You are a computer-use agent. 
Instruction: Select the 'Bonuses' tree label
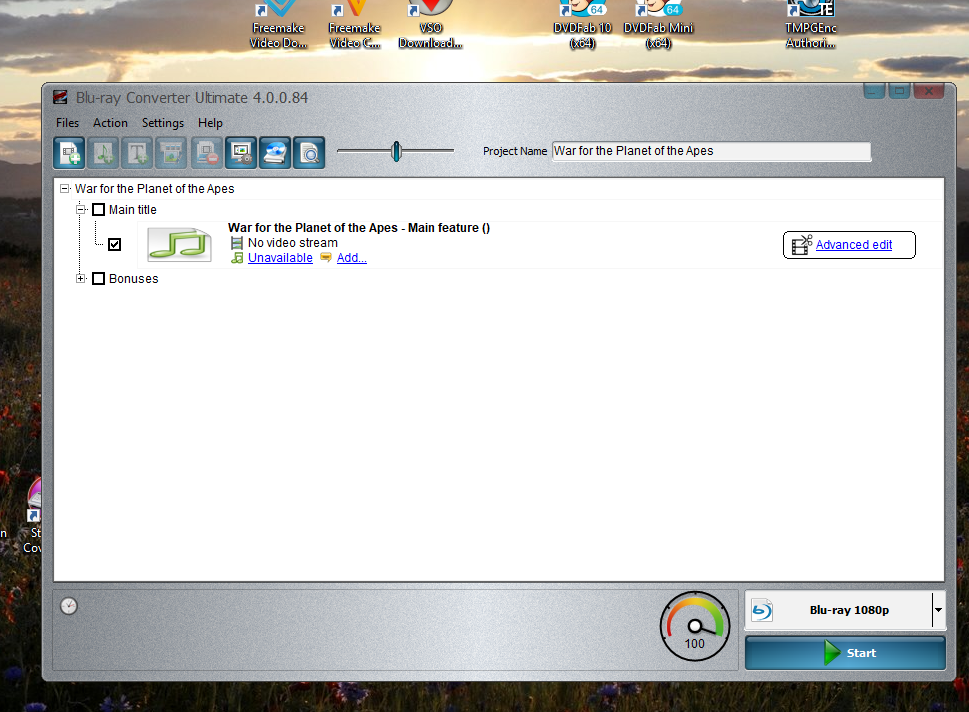pos(133,279)
